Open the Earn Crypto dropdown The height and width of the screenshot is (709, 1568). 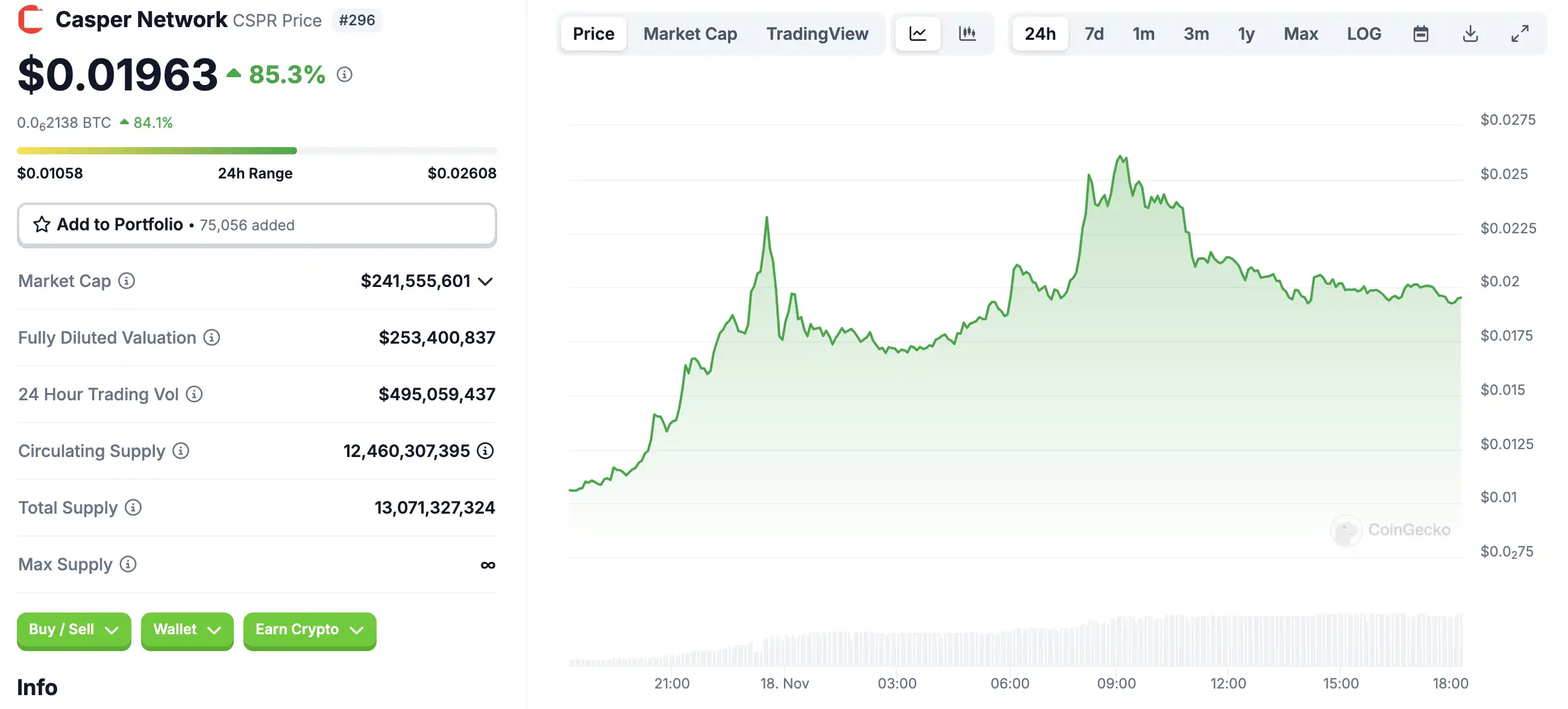309,630
